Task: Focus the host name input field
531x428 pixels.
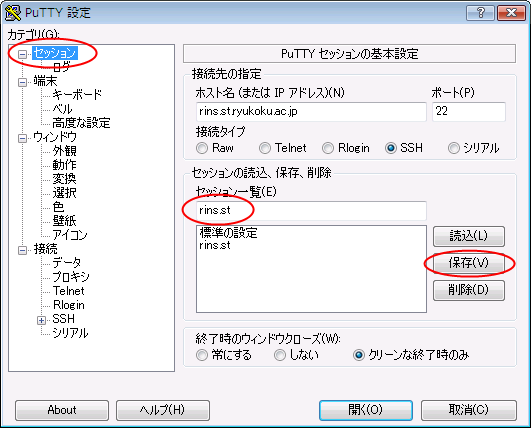Action: (311, 112)
